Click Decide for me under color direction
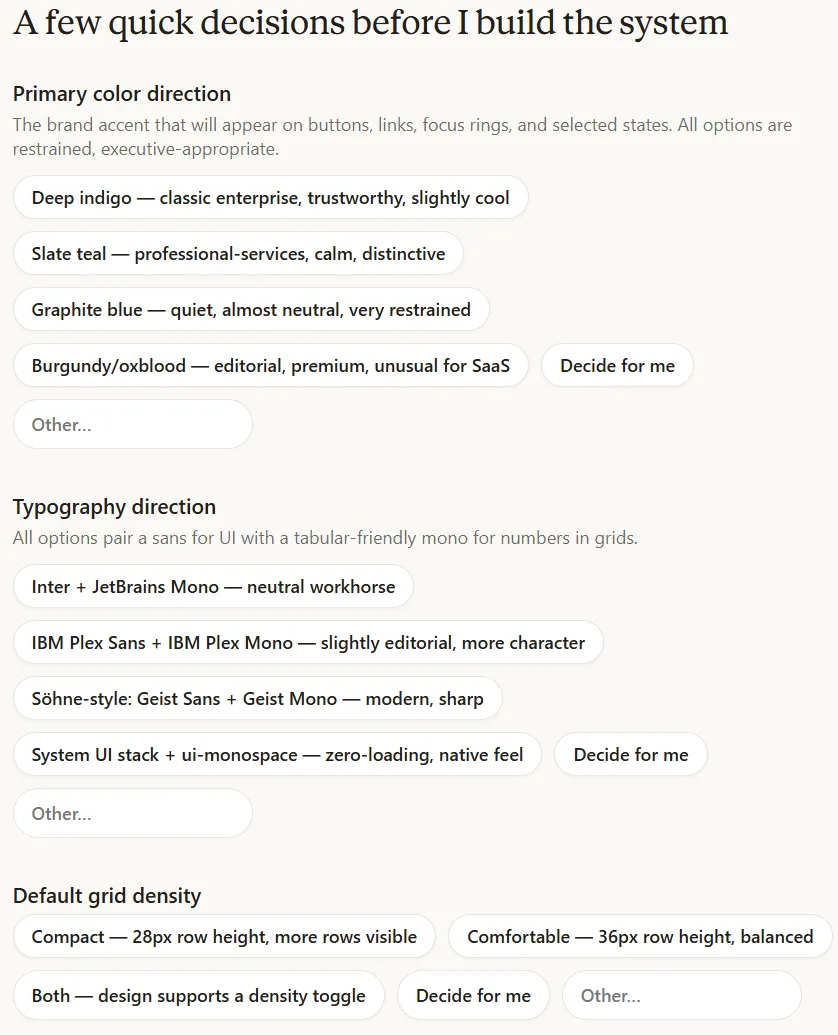This screenshot has height=1035, width=838. click(617, 366)
